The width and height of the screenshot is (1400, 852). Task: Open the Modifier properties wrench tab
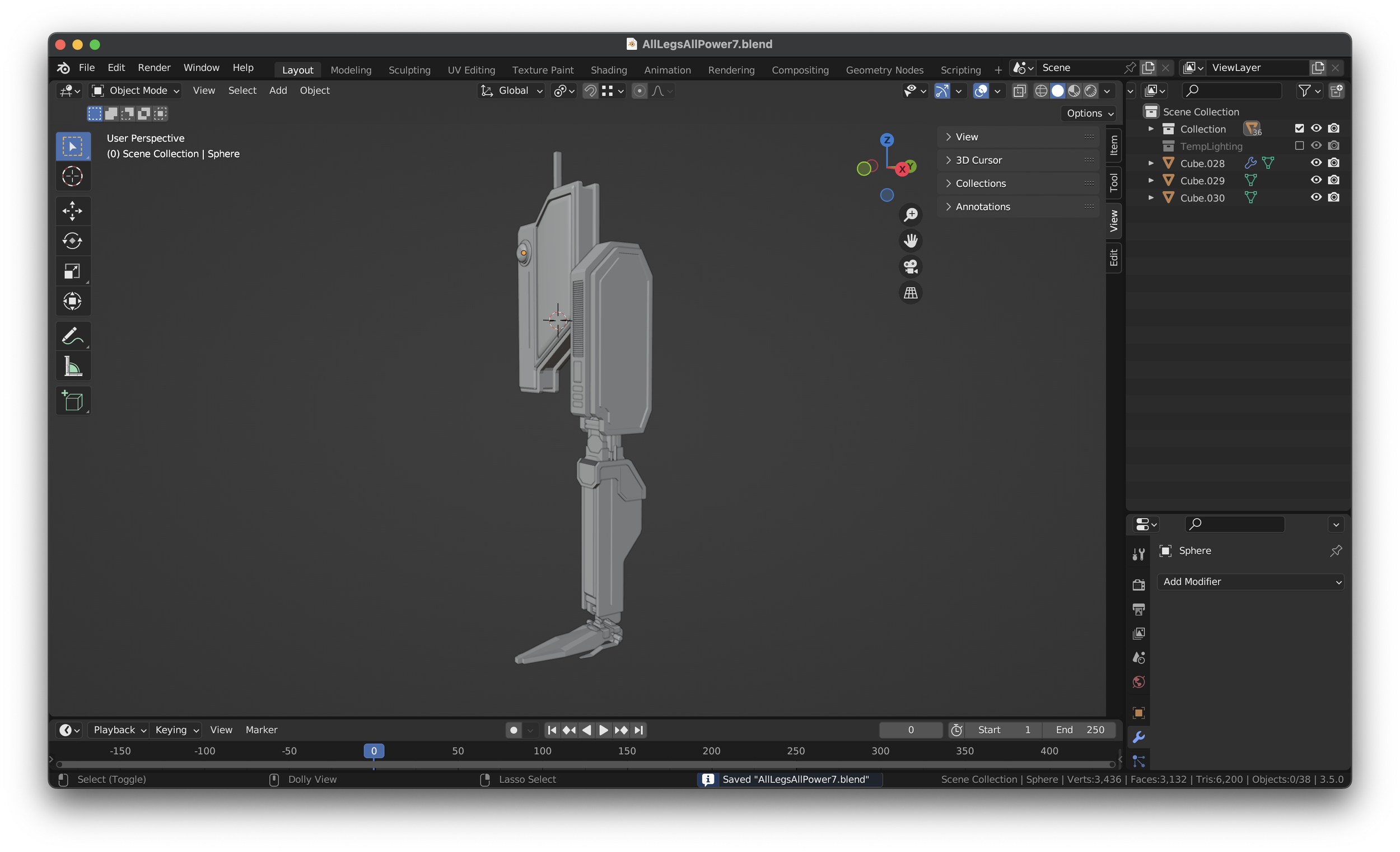point(1138,737)
